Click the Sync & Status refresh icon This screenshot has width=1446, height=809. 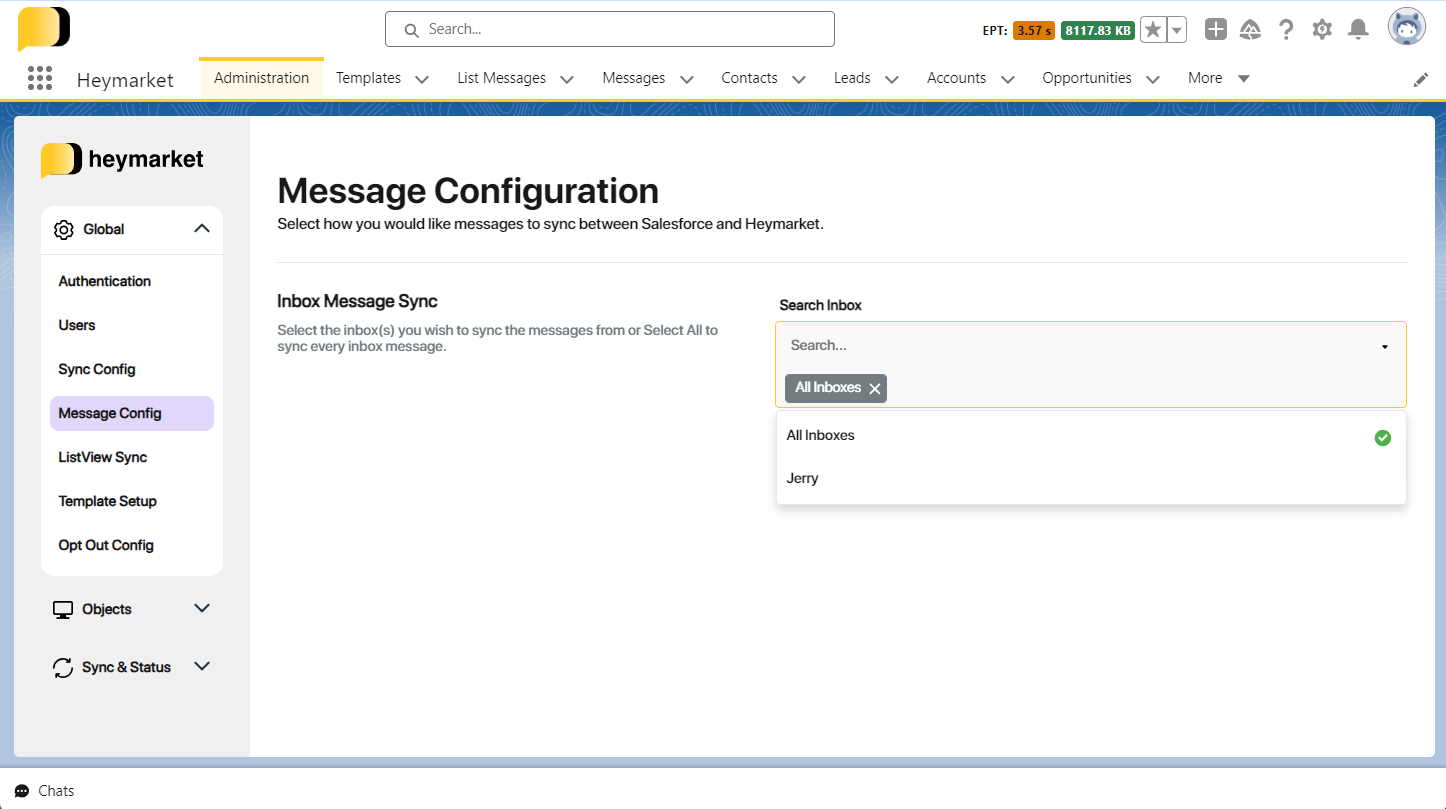tap(63, 668)
